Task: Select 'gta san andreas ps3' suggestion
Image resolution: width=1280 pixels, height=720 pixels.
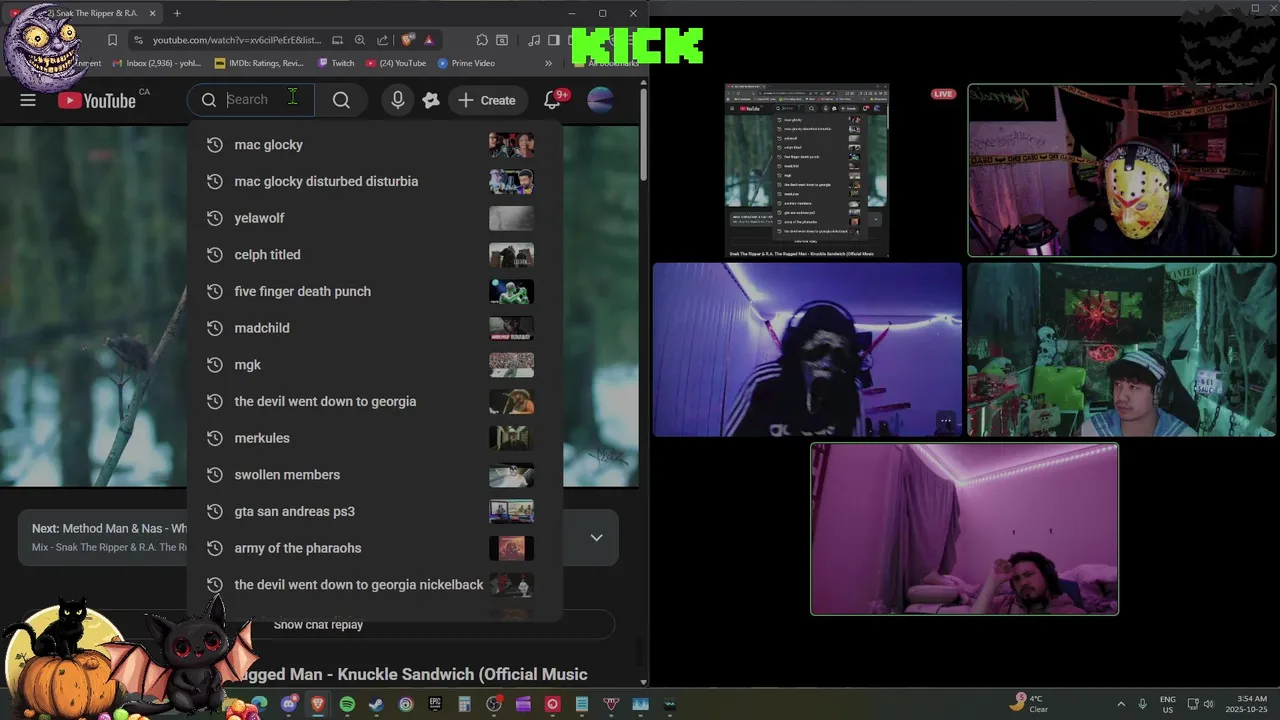Action: coord(374,511)
